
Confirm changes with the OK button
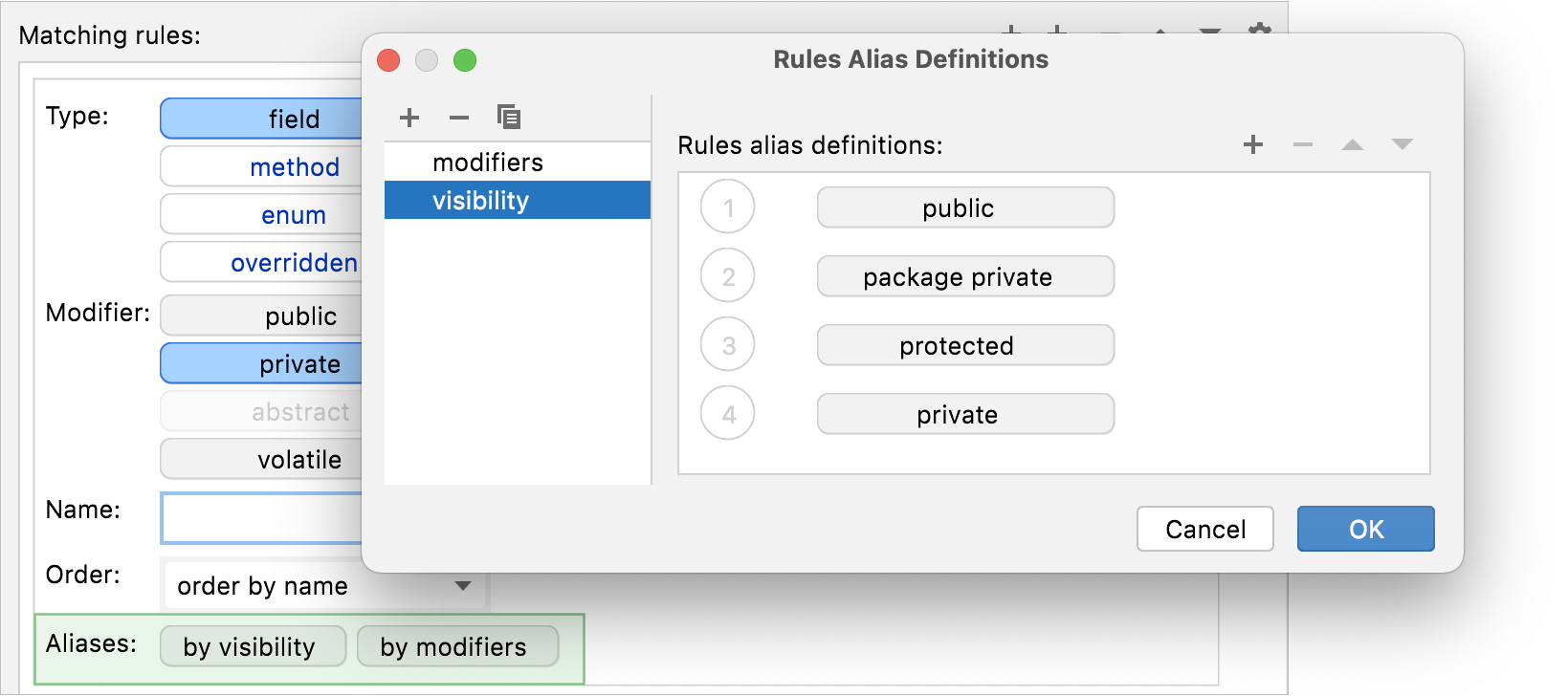coord(1365,529)
